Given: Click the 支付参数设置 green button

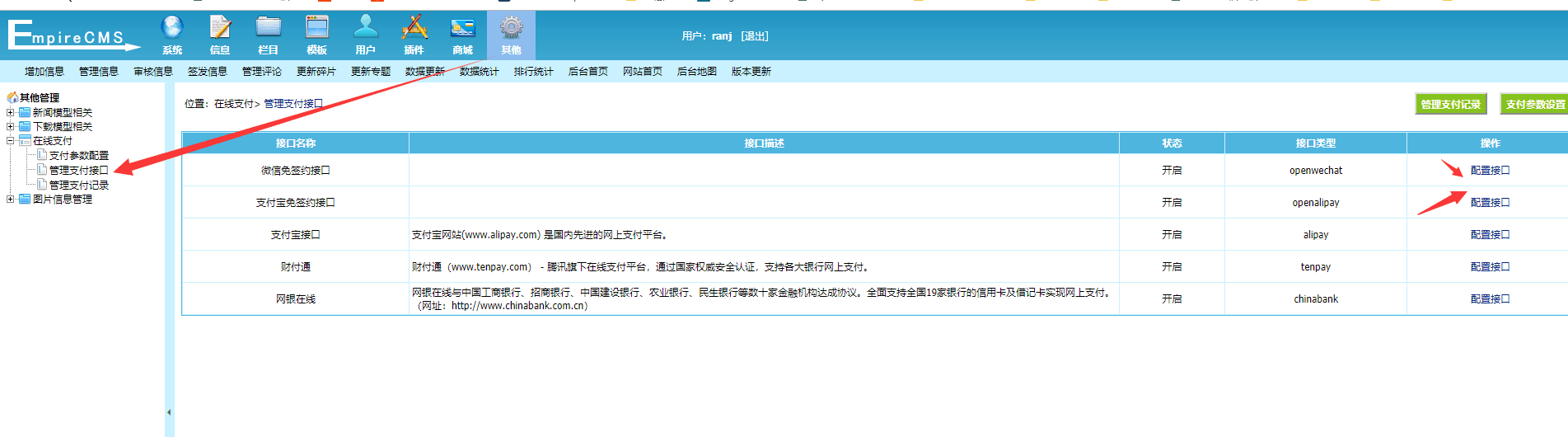Looking at the screenshot, I should 1534,104.
